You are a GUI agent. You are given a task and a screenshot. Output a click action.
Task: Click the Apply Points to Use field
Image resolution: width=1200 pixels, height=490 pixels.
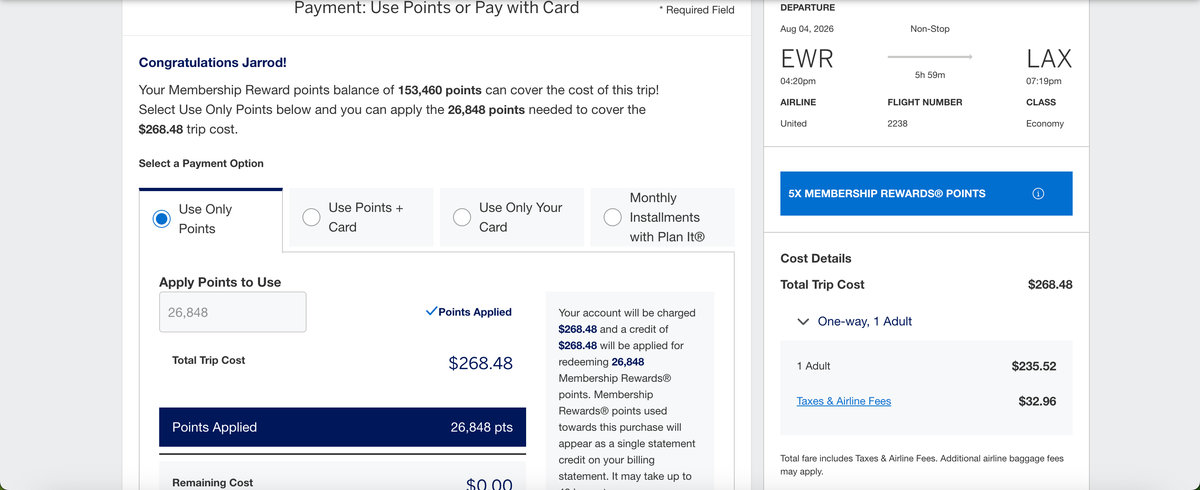pyautogui.click(x=232, y=312)
